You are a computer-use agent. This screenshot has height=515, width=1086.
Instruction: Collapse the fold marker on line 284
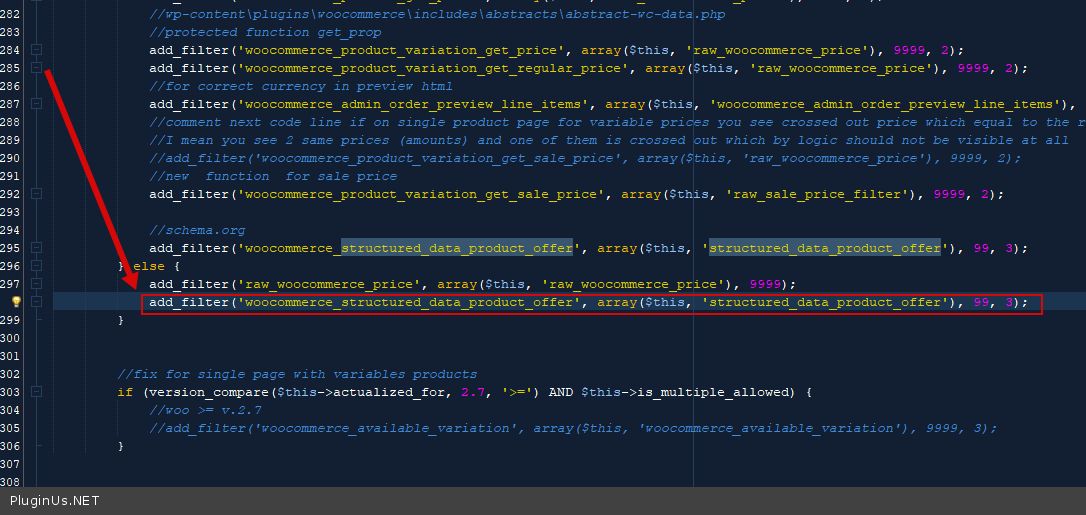(x=37, y=50)
